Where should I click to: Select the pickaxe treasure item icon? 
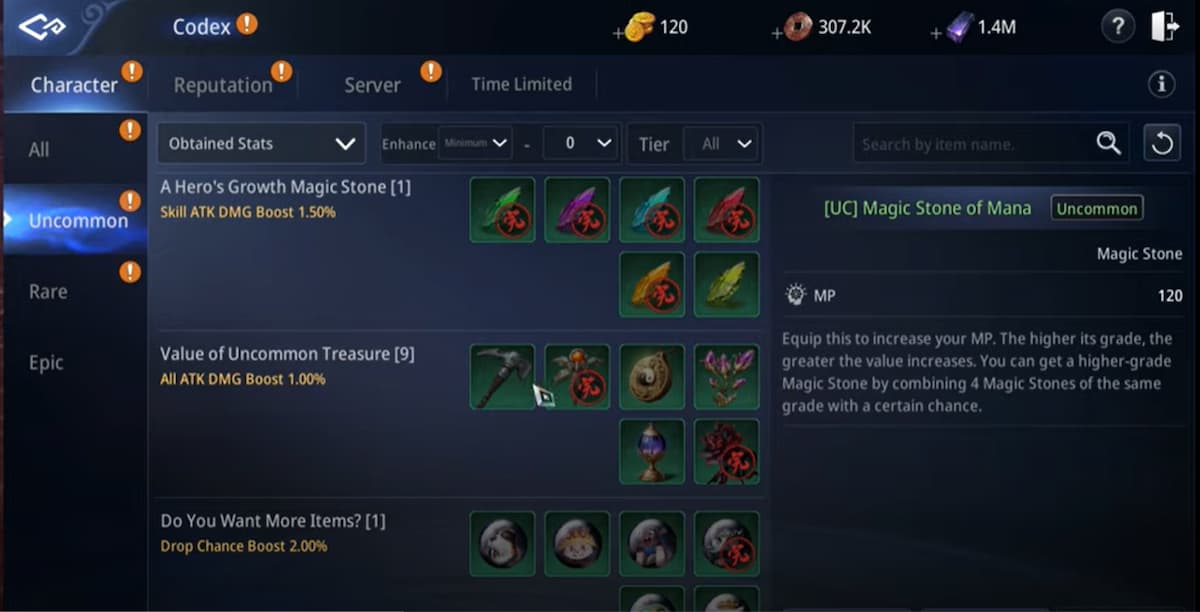click(x=502, y=377)
